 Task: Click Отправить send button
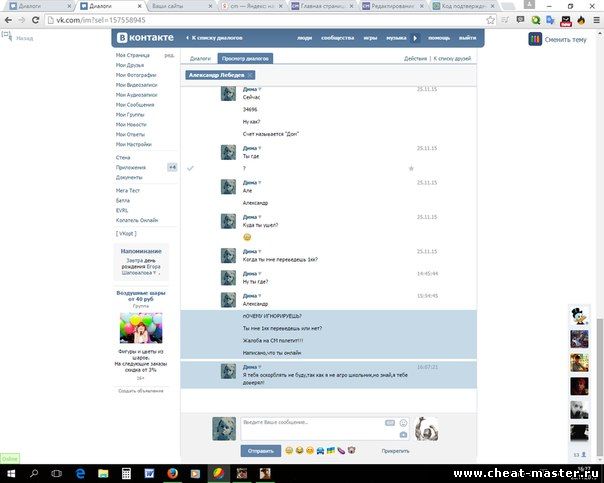(261, 451)
